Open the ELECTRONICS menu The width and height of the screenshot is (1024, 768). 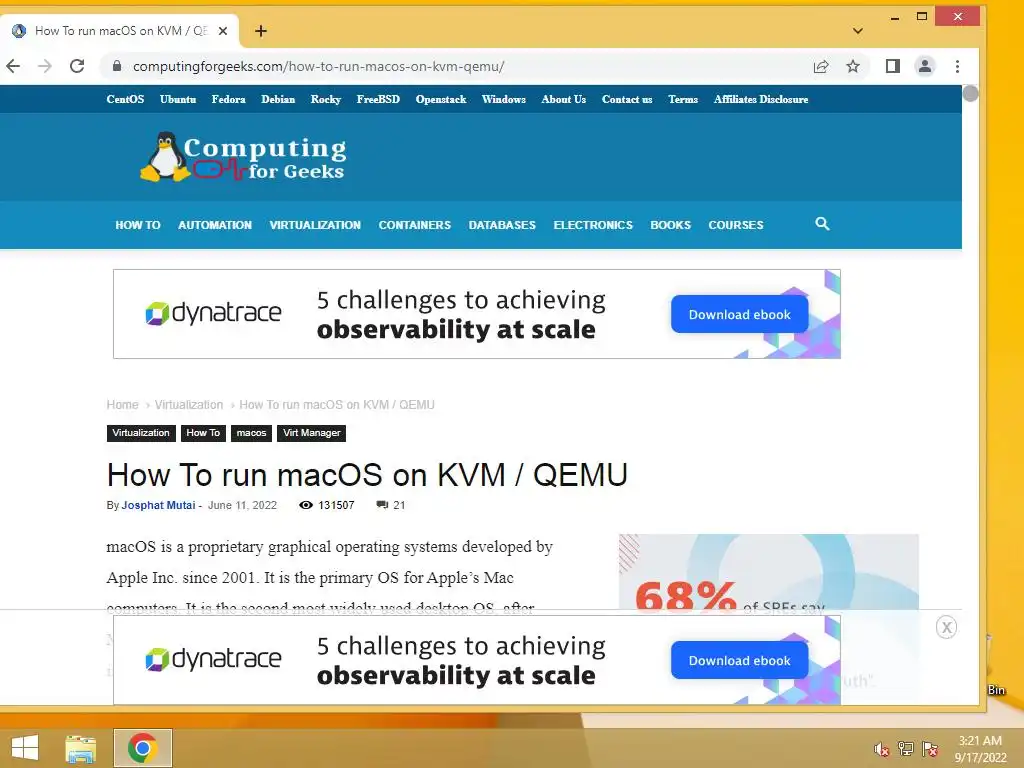pos(593,225)
